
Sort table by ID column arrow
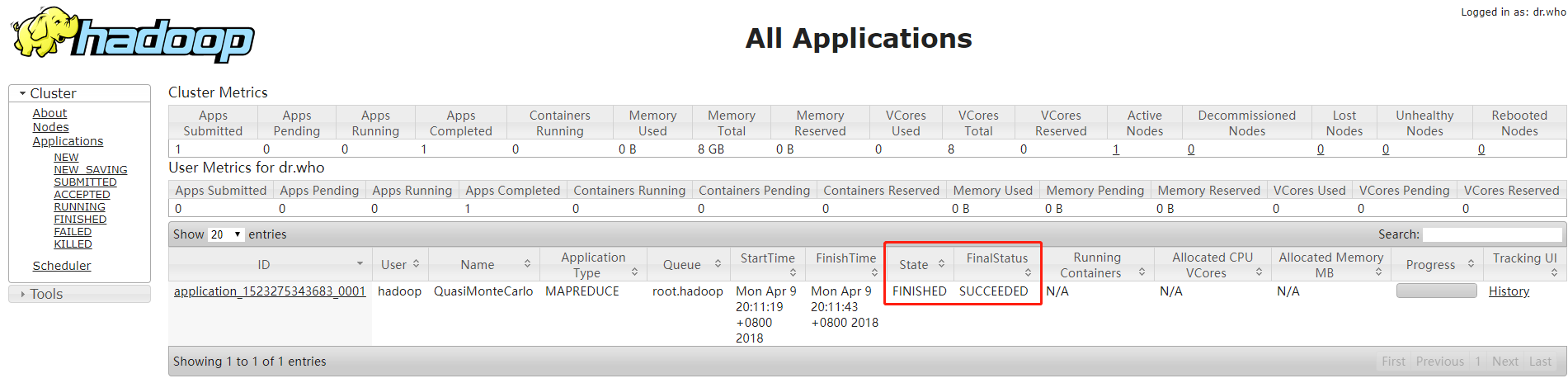coord(360,264)
